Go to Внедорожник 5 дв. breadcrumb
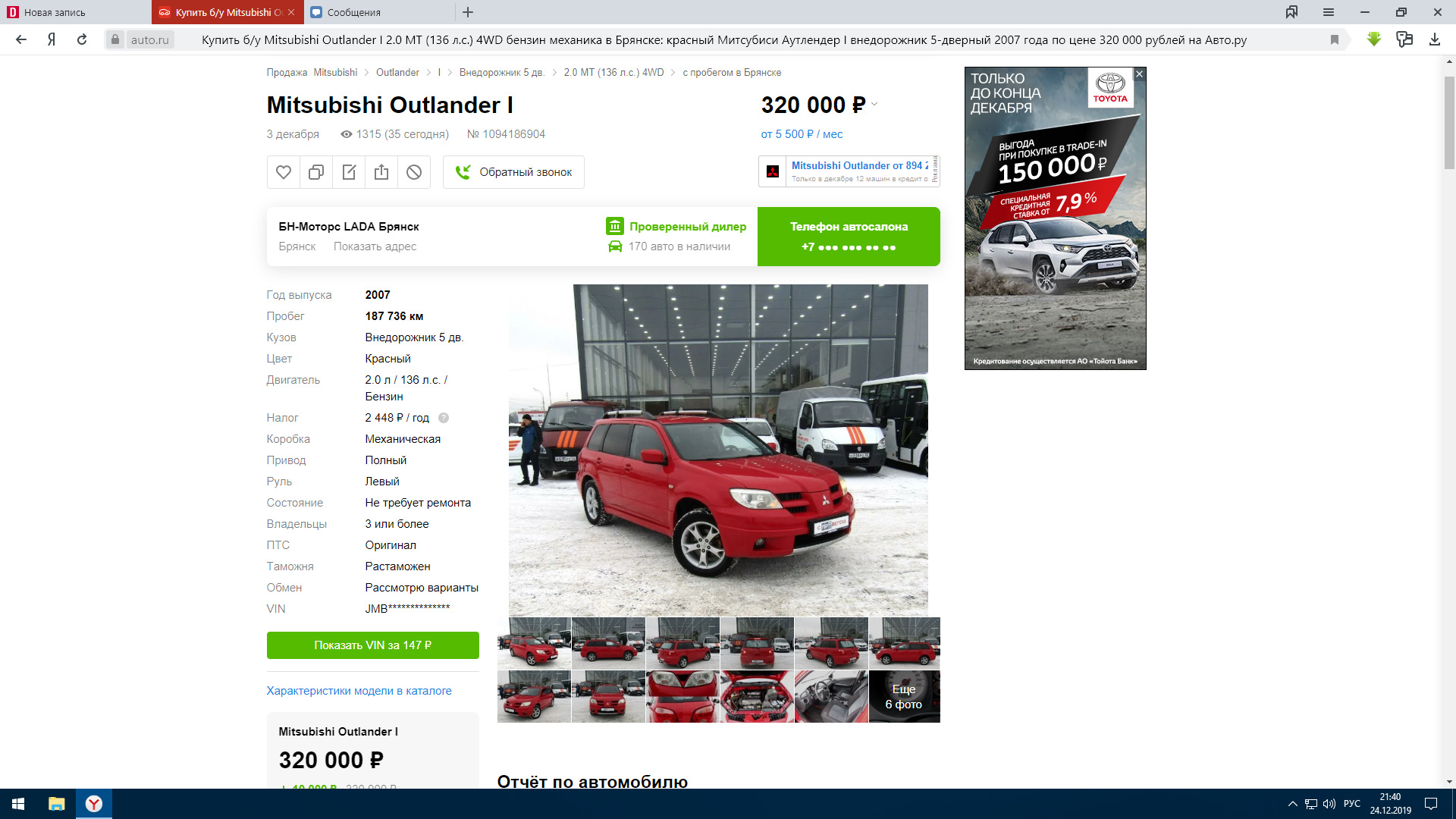 [502, 73]
